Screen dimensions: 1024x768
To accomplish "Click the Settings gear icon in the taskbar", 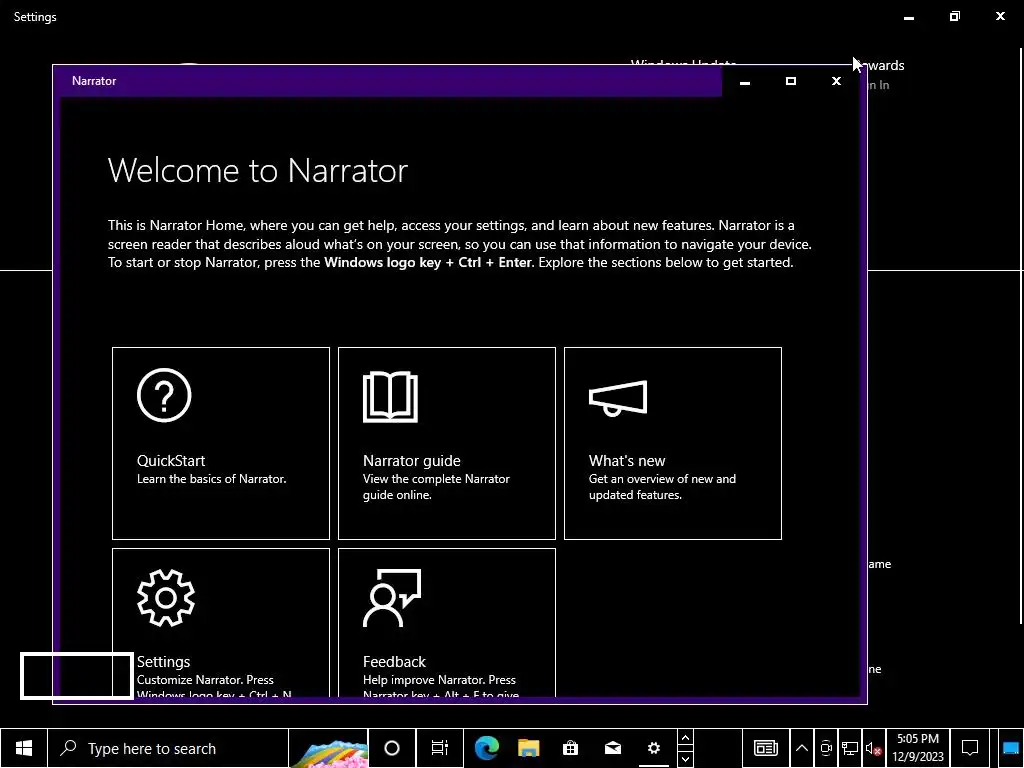I will (x=654, y=748).
